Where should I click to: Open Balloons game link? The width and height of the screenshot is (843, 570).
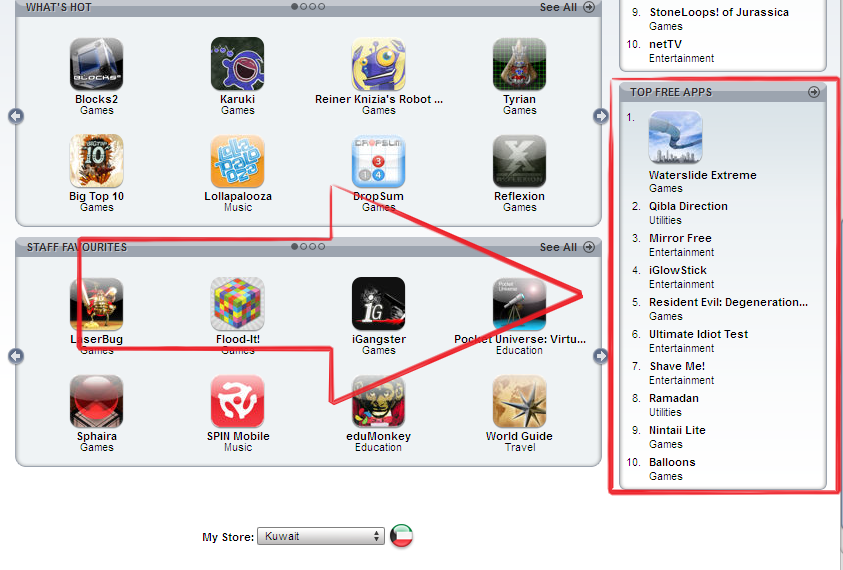(x=672, y=462)
